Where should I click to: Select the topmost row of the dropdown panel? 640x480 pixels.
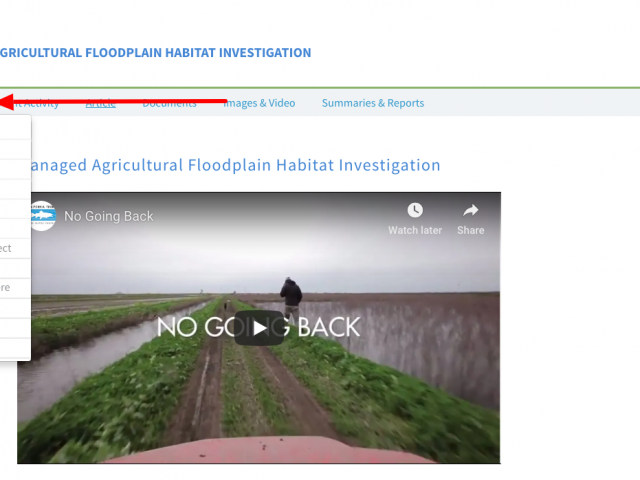click(15, 128)
